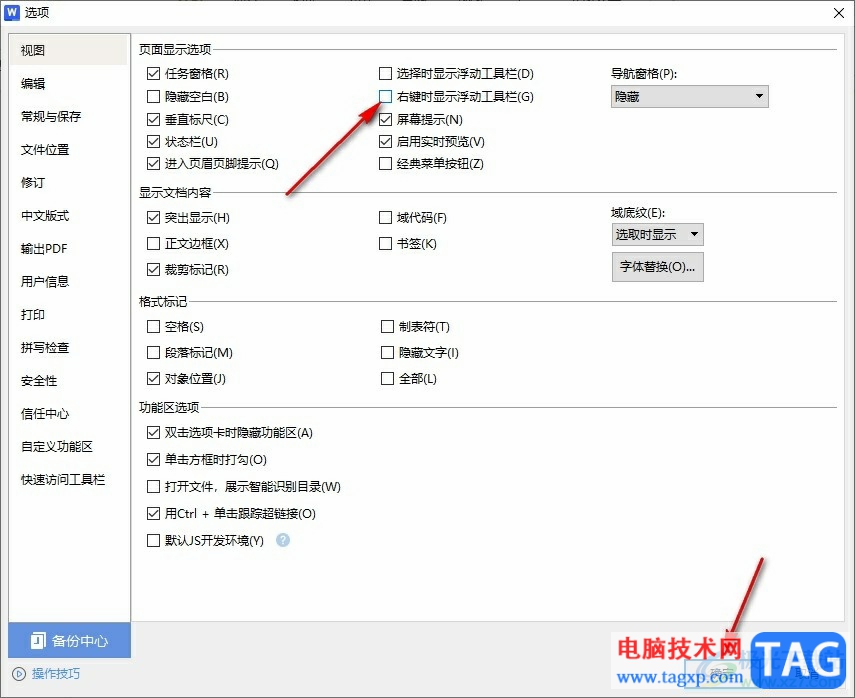Toggle 单击方框时打勾(O) checkbox
The height and width of the screenshot is (698, 855).
point(153,460)
